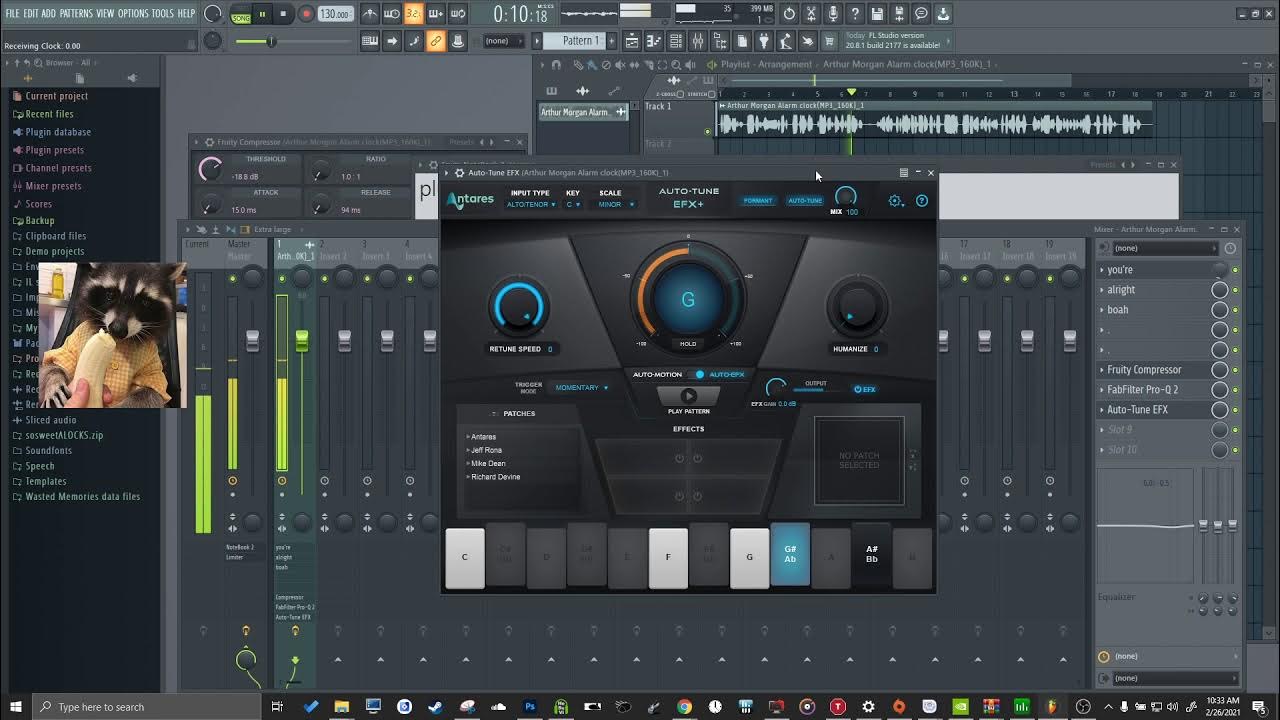Click the download update icon

click(x=943, y=14)
